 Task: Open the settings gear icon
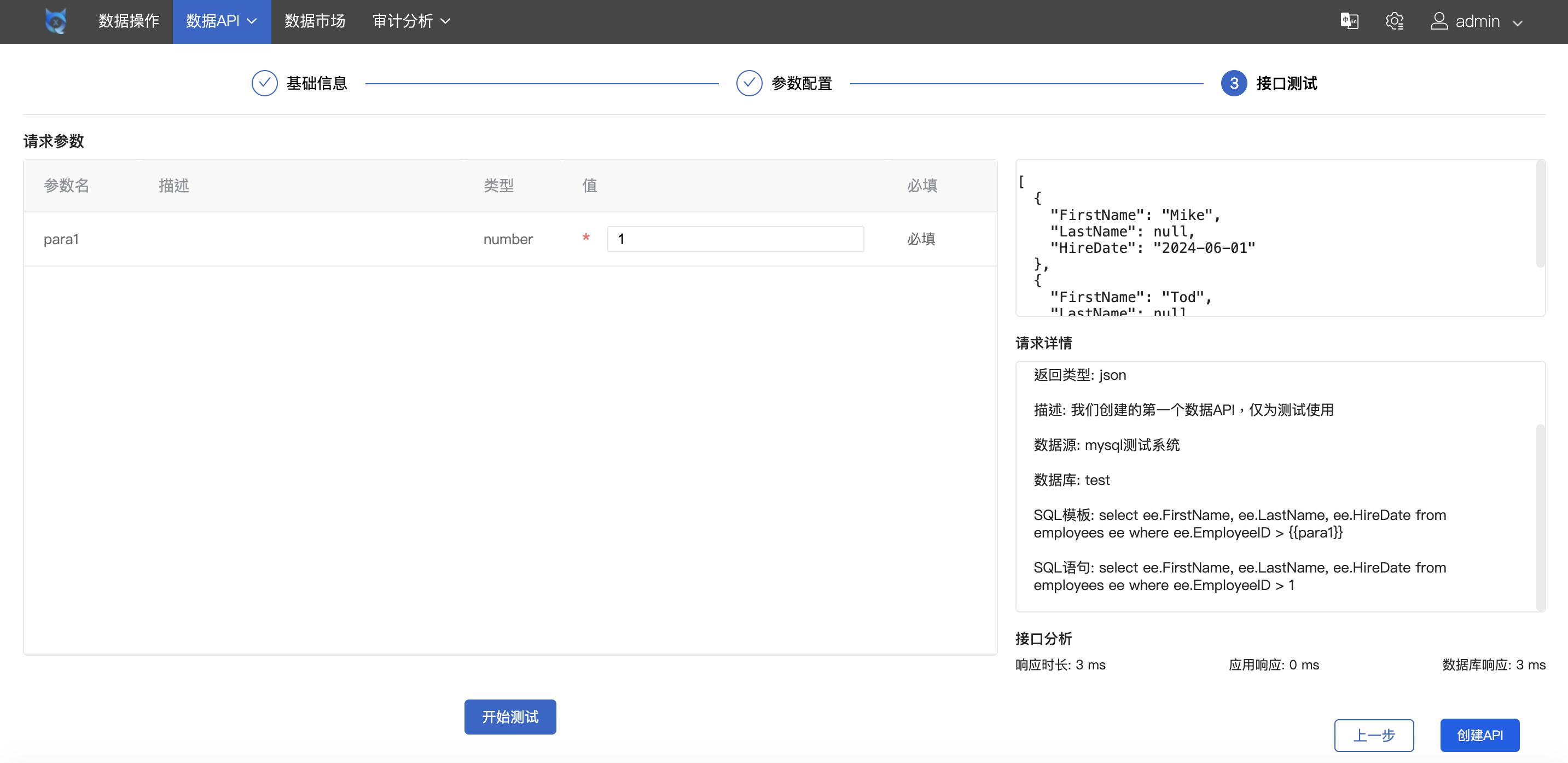tap(1394, 21)
